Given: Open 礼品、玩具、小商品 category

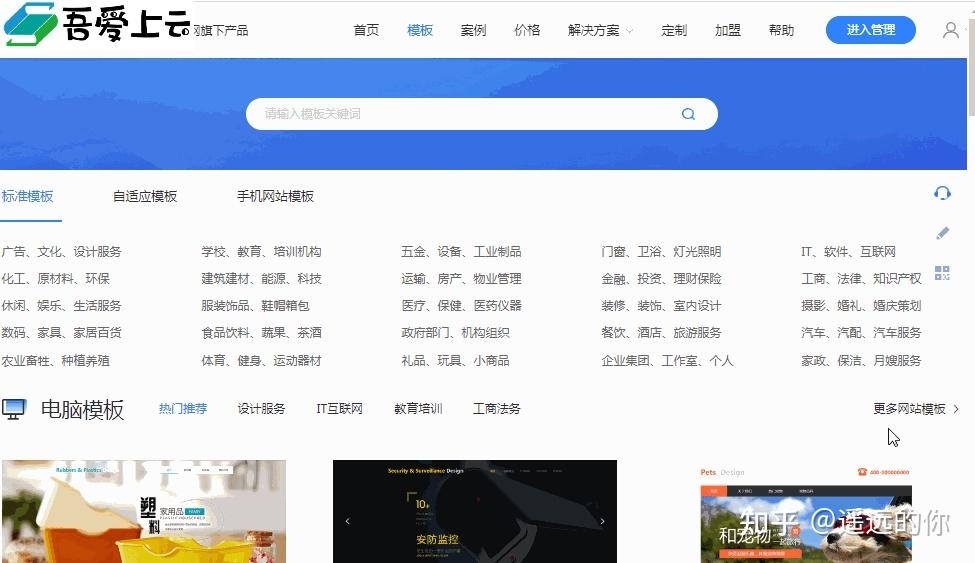Looking at the screenshot, I should 455,361.
